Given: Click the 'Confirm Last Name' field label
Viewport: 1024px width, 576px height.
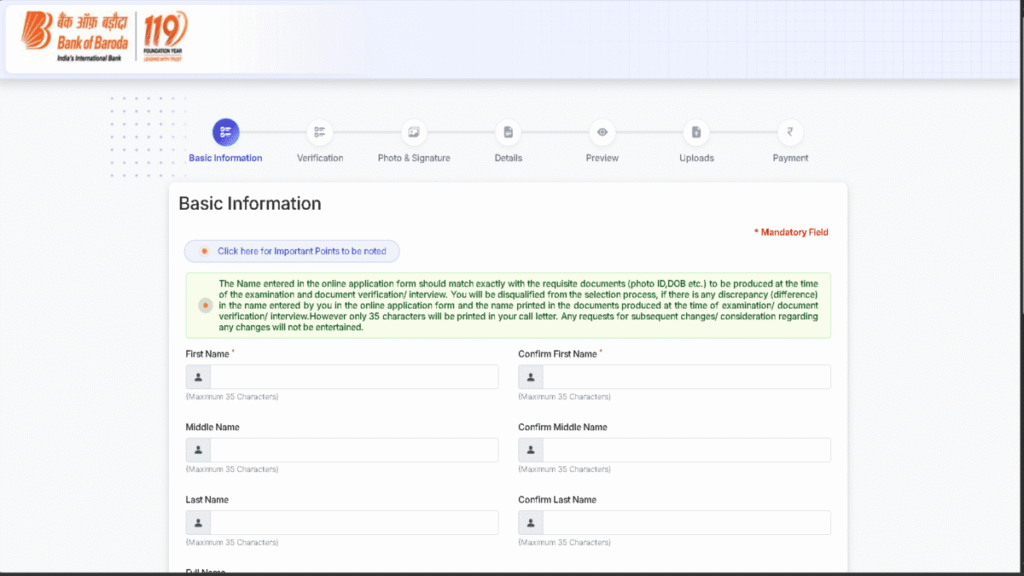Looking at the screenshot, I should tap(557, 500).
